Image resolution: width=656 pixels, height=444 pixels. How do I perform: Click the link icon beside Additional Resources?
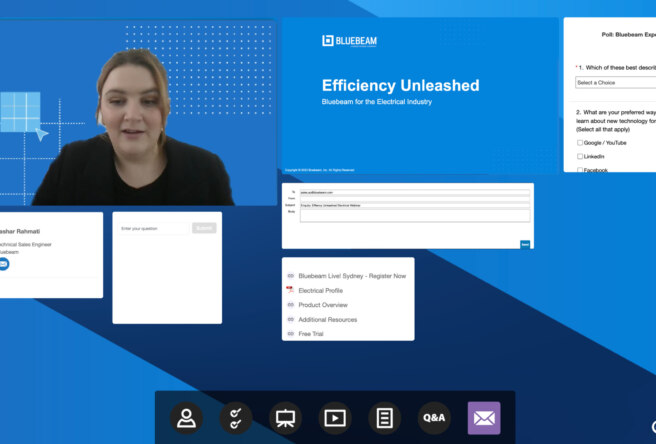(x=291, y=319)
